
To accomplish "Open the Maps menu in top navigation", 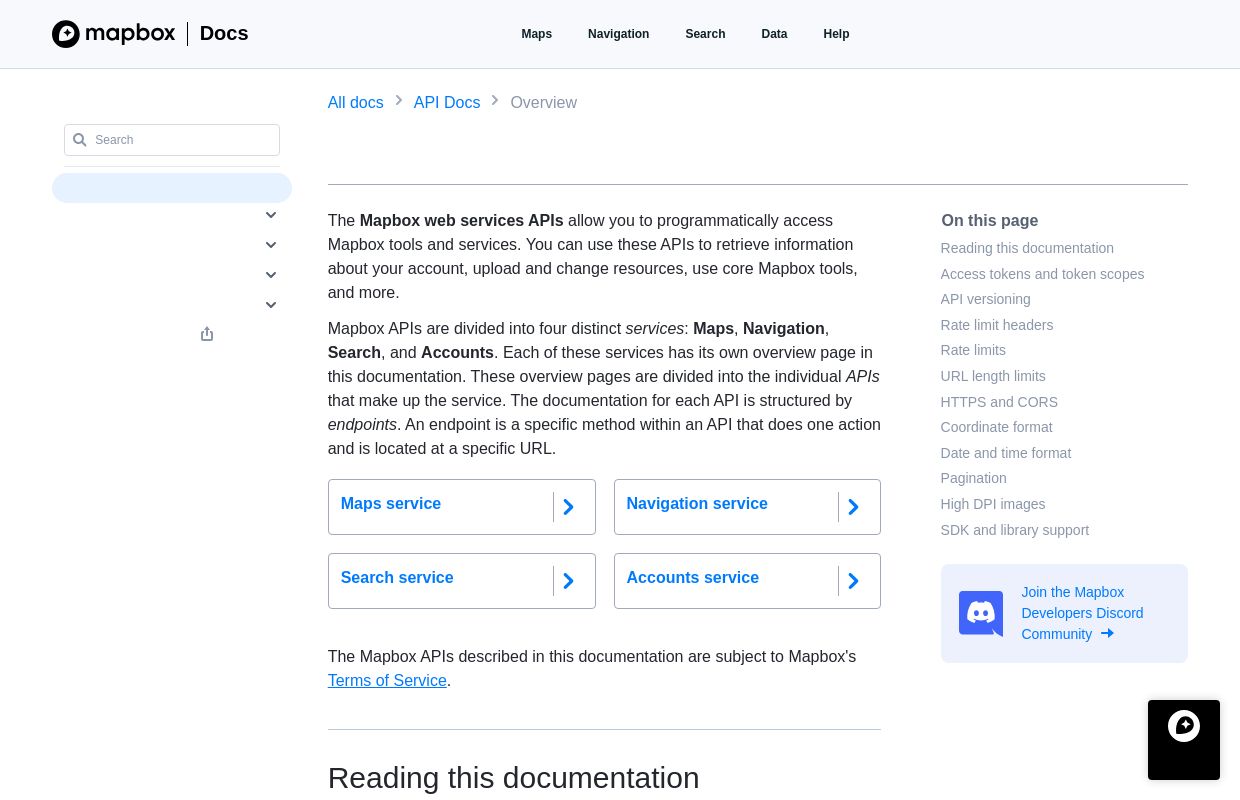I will tap(537, 34).
